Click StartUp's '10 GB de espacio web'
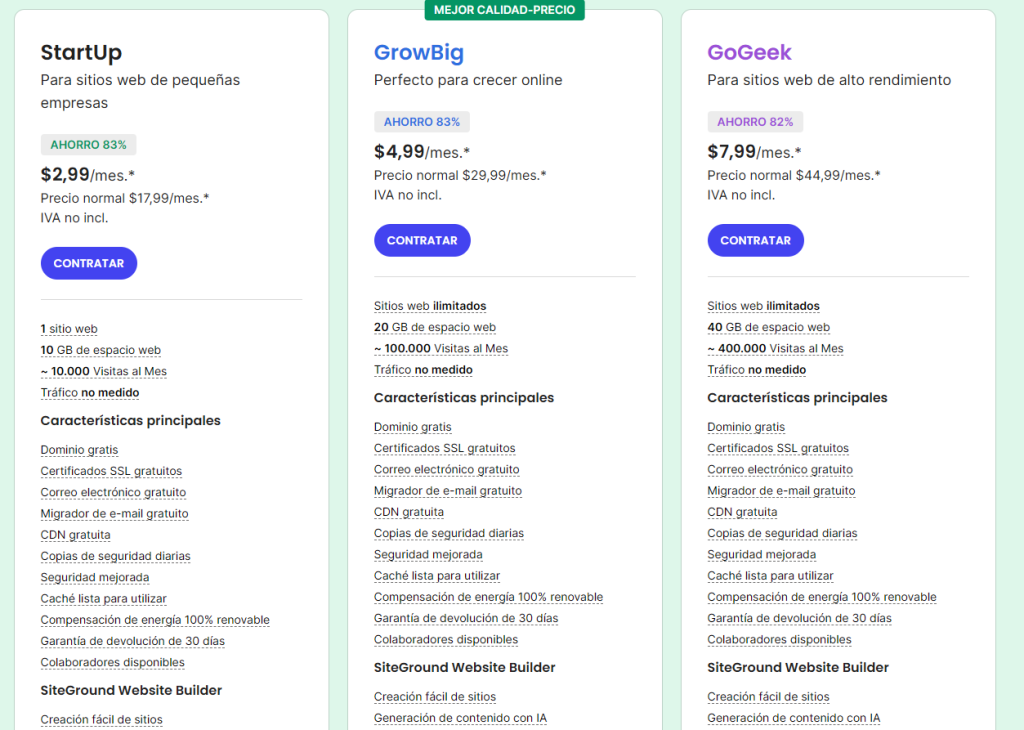 click(x=100, y=350)
